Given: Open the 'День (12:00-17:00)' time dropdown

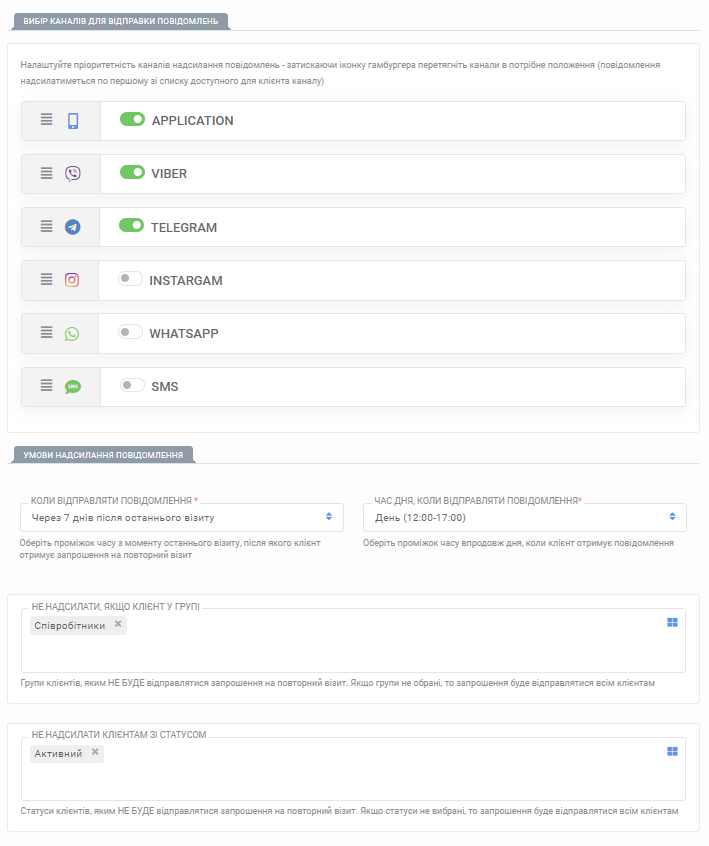Looking at the screenshot, I should click(525, 517).
